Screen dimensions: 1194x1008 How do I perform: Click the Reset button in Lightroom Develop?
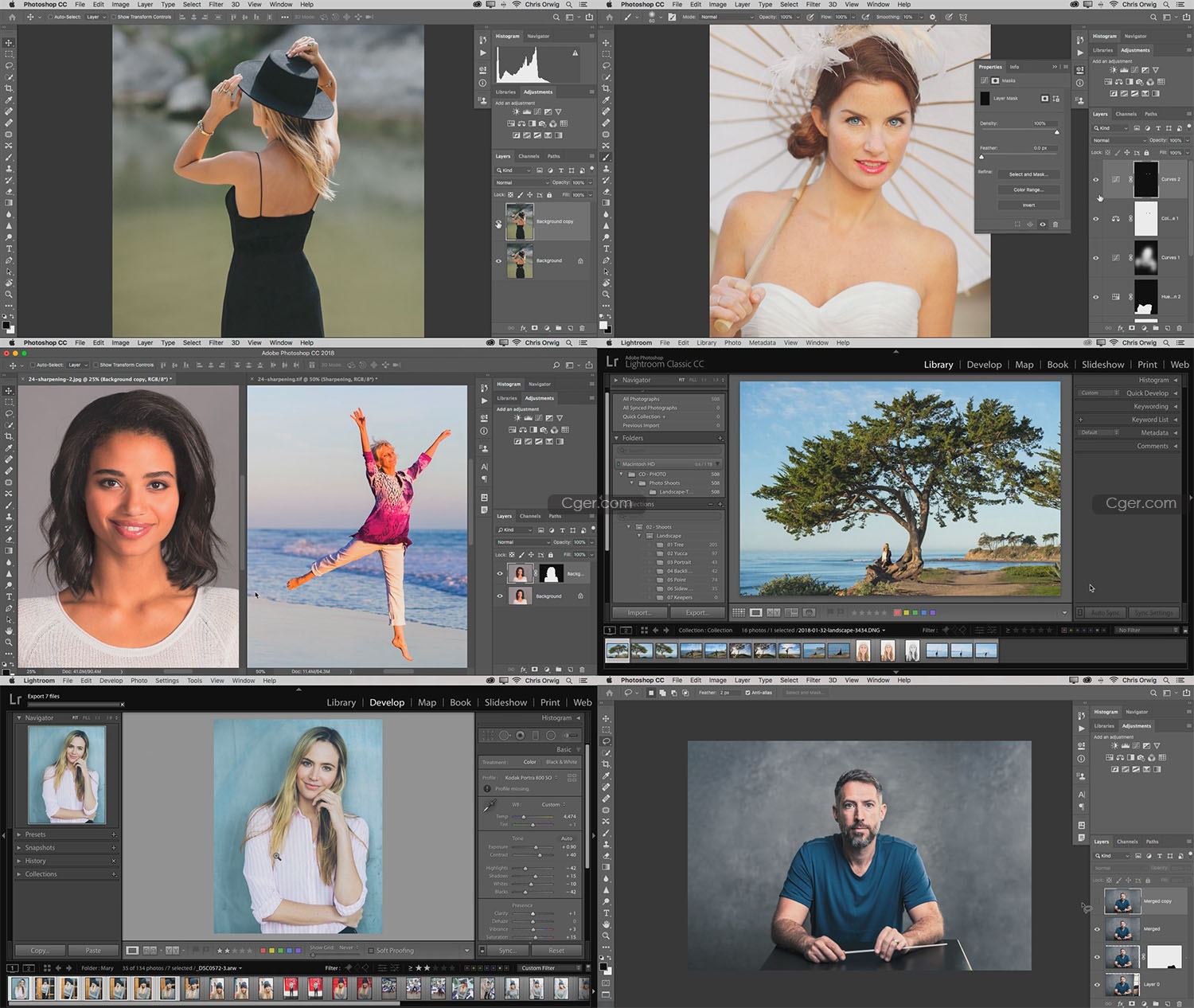click(x=556, y=950)
